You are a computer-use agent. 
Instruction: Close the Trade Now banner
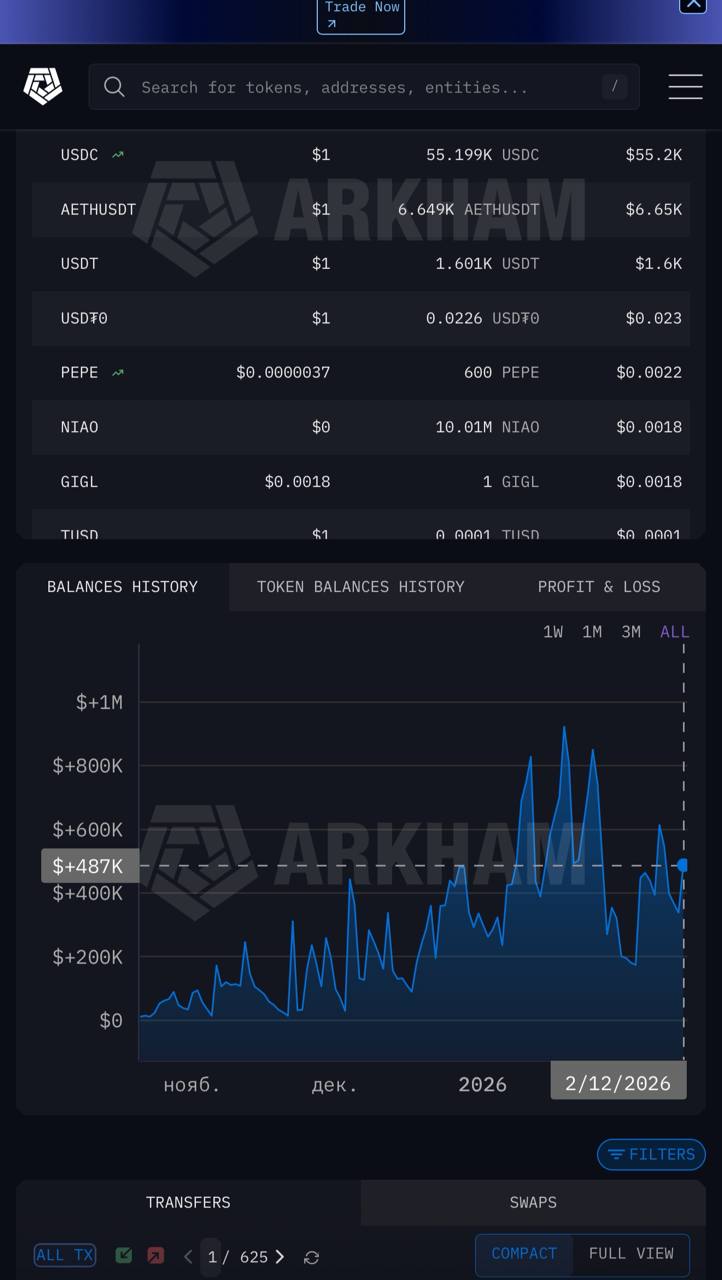click(693, 5)
